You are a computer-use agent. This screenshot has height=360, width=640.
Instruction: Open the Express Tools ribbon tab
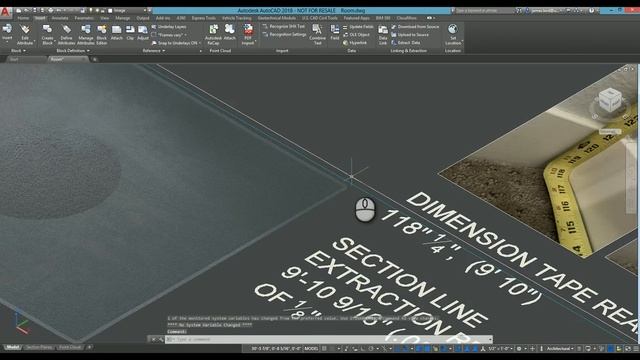(203, 18)
